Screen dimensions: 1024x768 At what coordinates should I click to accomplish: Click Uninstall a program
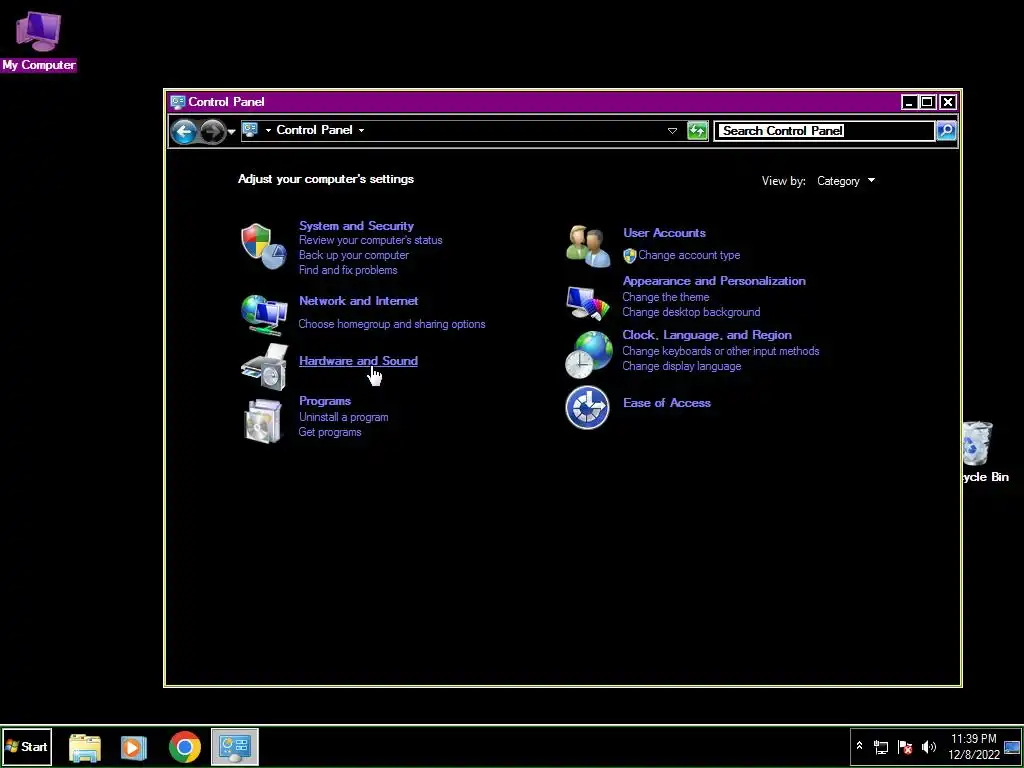pos(344,417)
